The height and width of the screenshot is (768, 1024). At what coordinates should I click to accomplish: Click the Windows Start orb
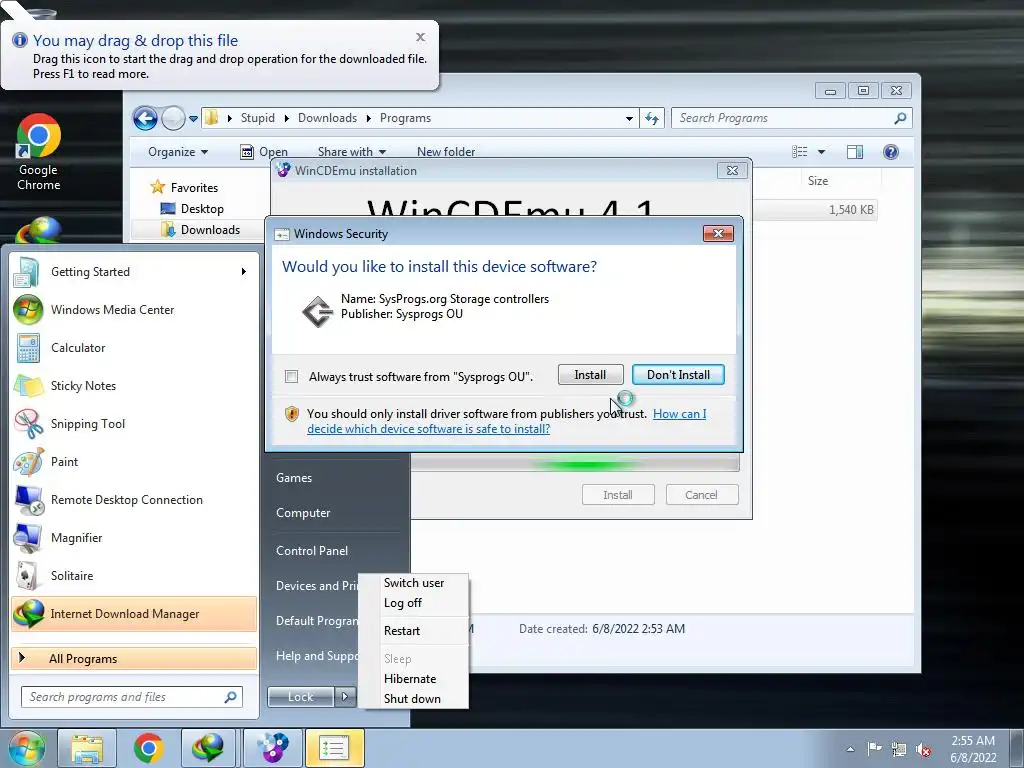coord(26,748)
